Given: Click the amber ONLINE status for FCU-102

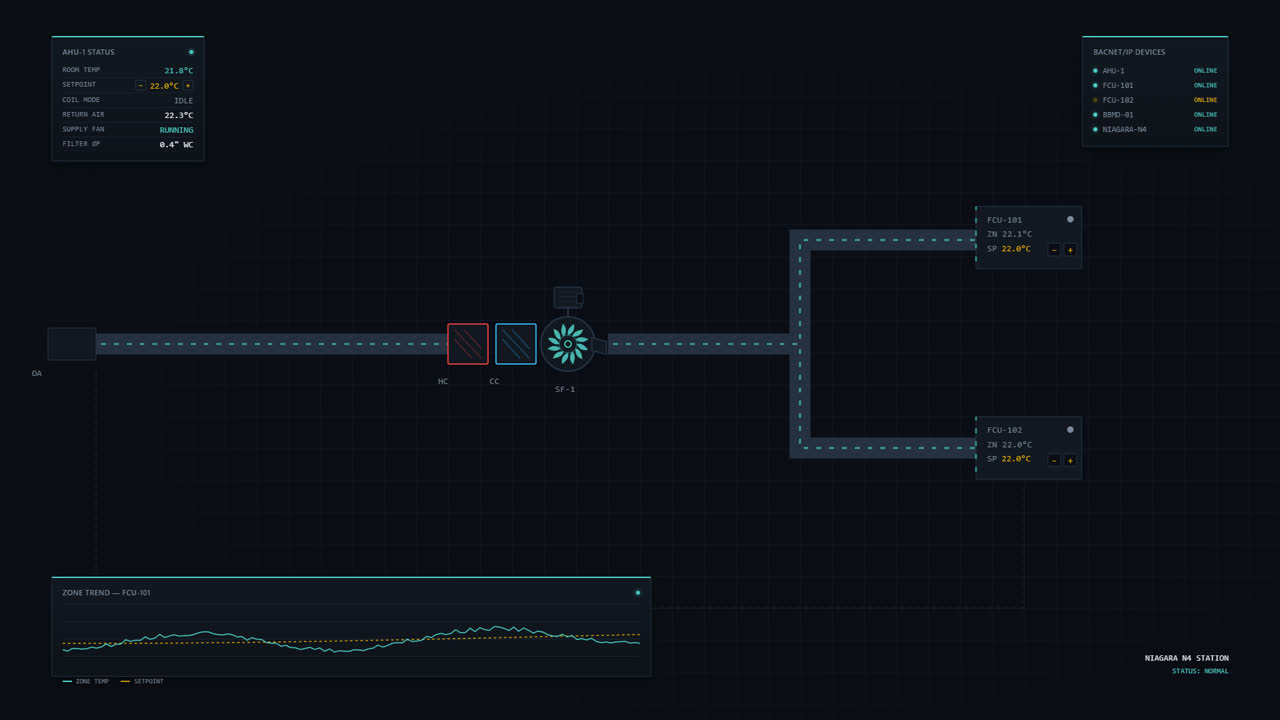Looking at the screenshot, I should tap(1205, 100).
